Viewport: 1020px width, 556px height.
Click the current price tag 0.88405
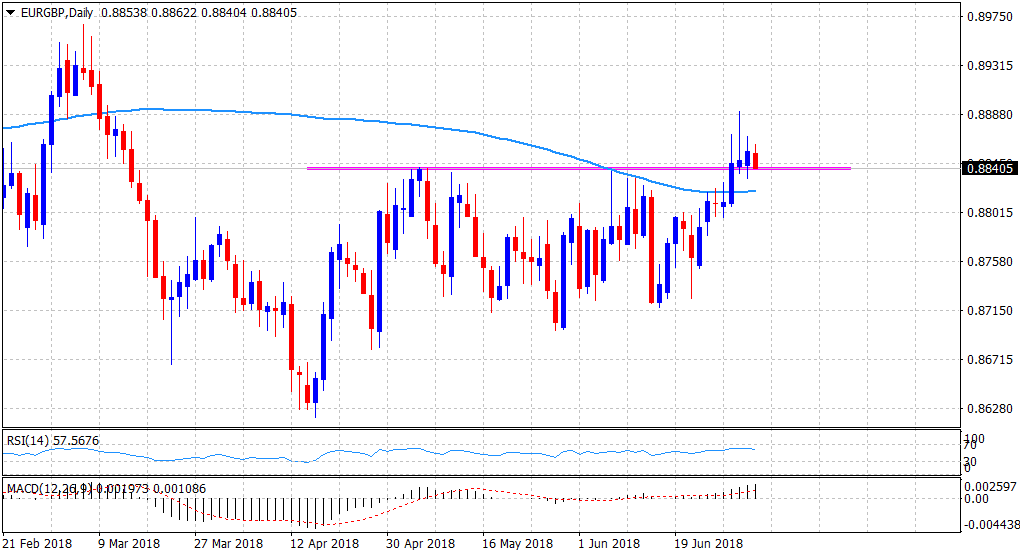pos(990,168)
